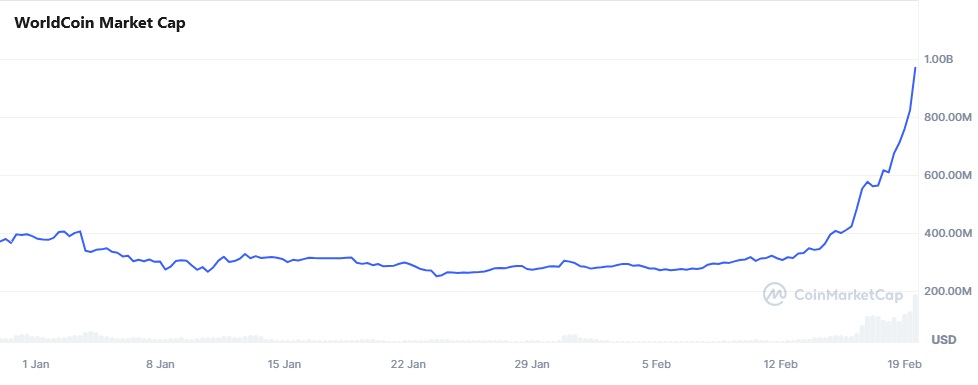Click the CoinMarketCap watermark text
This screenshot has width=978, height=385.
click(848, 295)
